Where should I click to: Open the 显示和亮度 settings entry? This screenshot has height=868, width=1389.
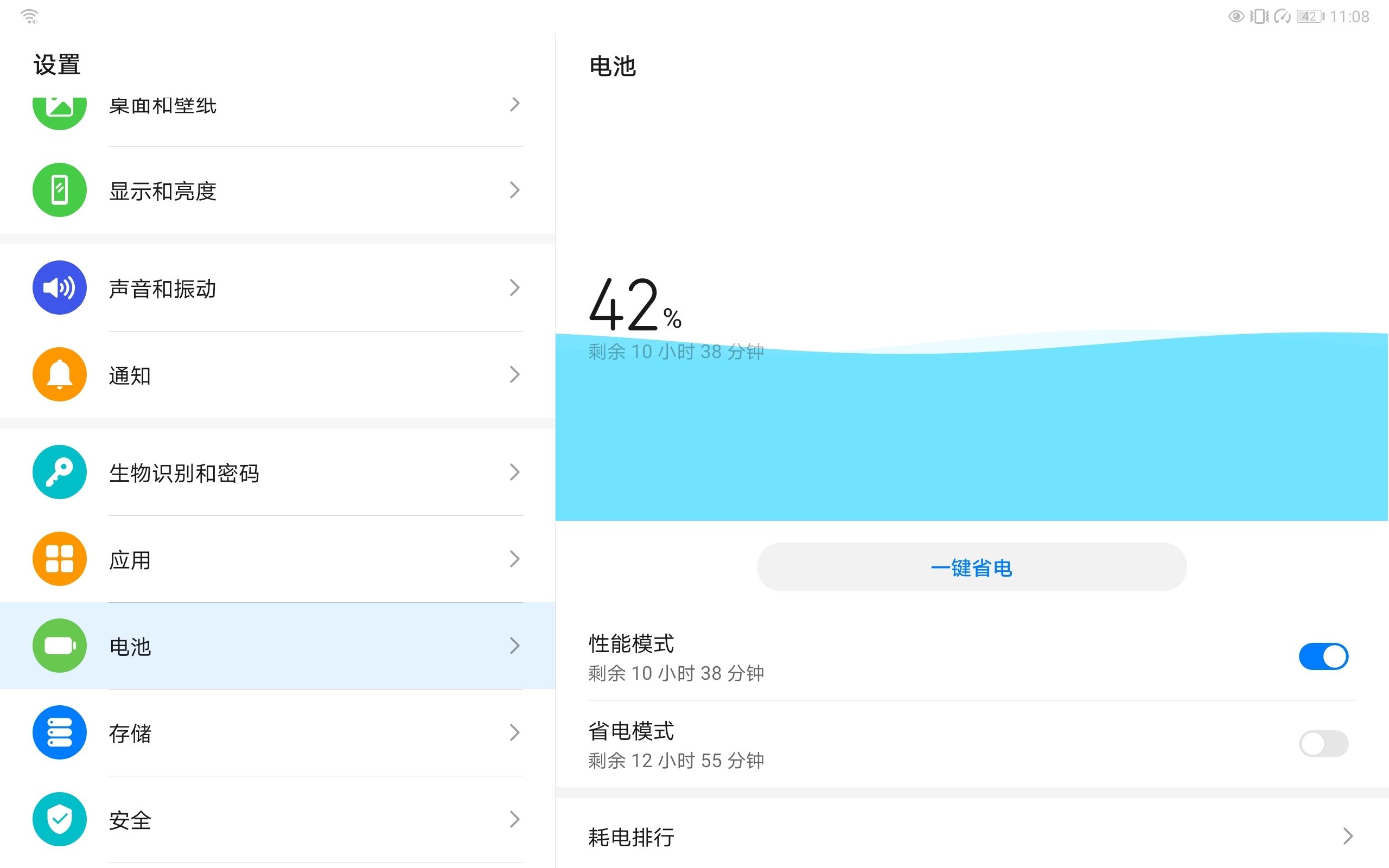coord(278,190)
